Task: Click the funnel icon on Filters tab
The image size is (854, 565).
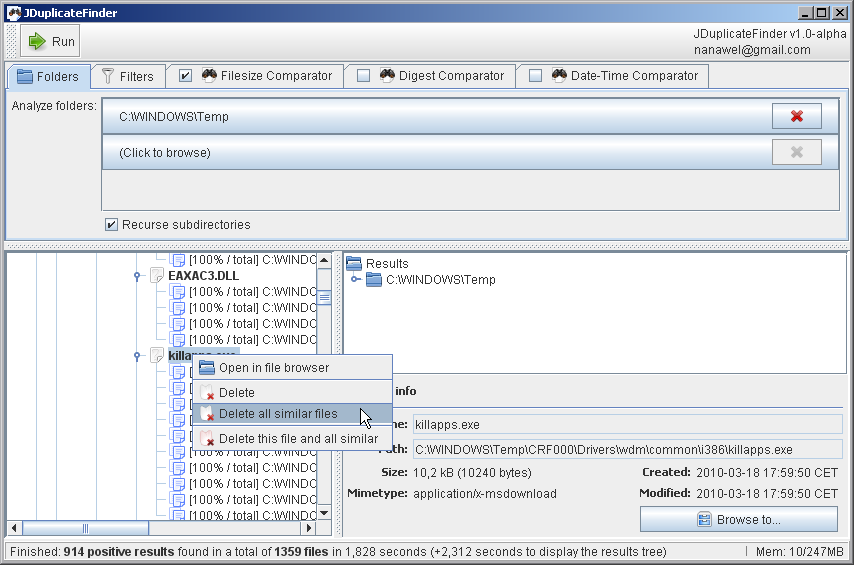Action: point(108,76)
